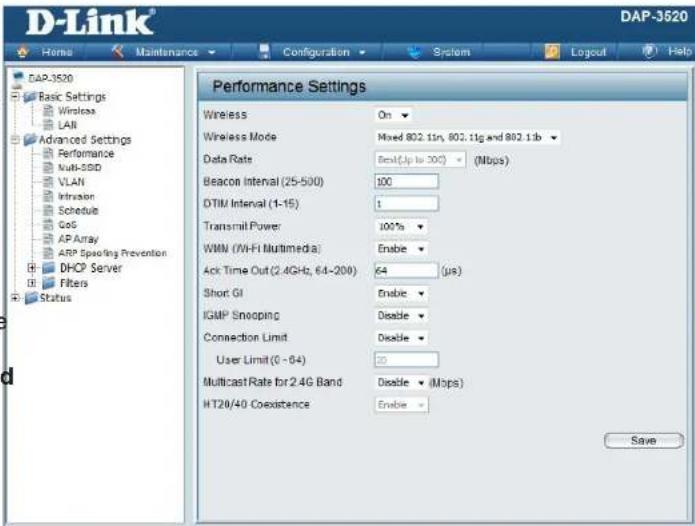Collapse the Basic Settings tree node

coord(15,96)
